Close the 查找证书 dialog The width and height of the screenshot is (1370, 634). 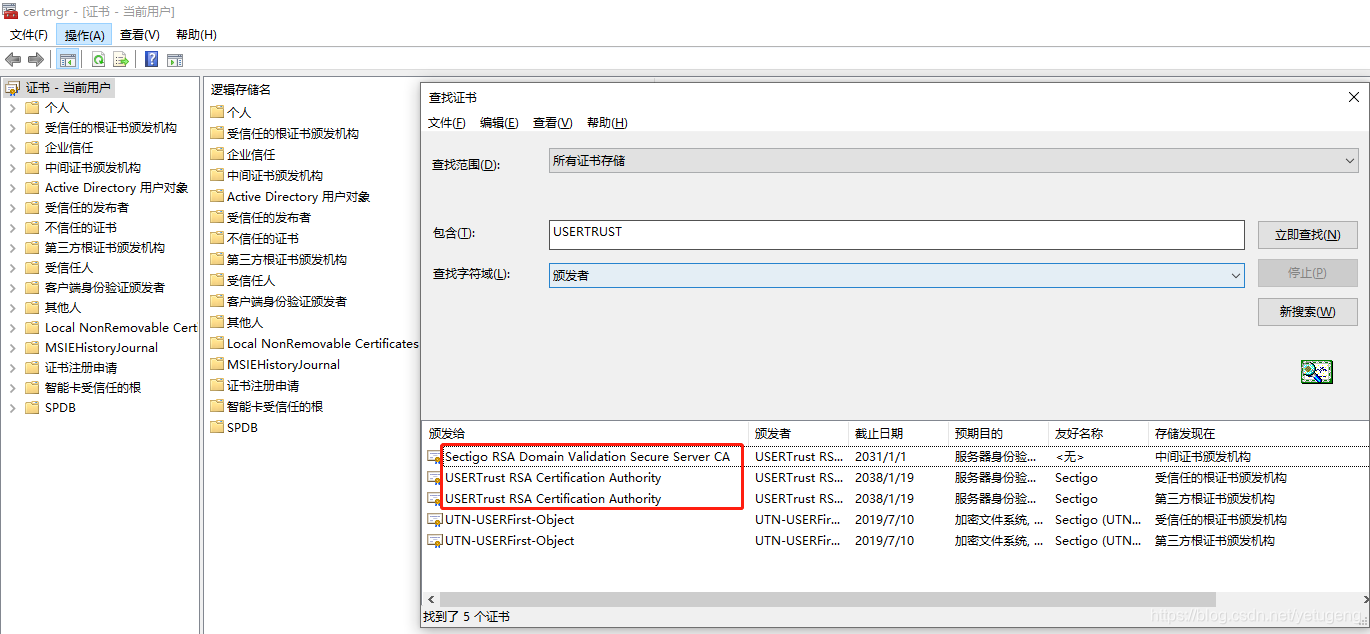click(x=1354, y=97)
